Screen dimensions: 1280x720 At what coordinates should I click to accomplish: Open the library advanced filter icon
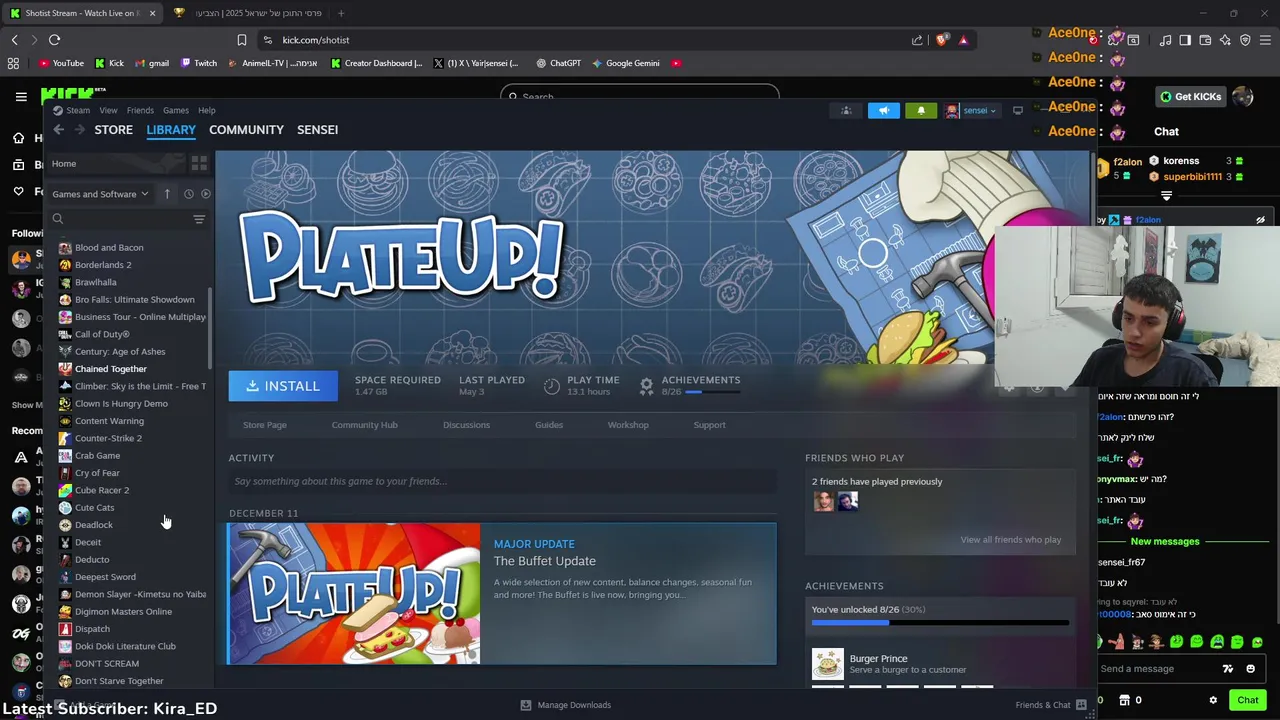point(199,219)
